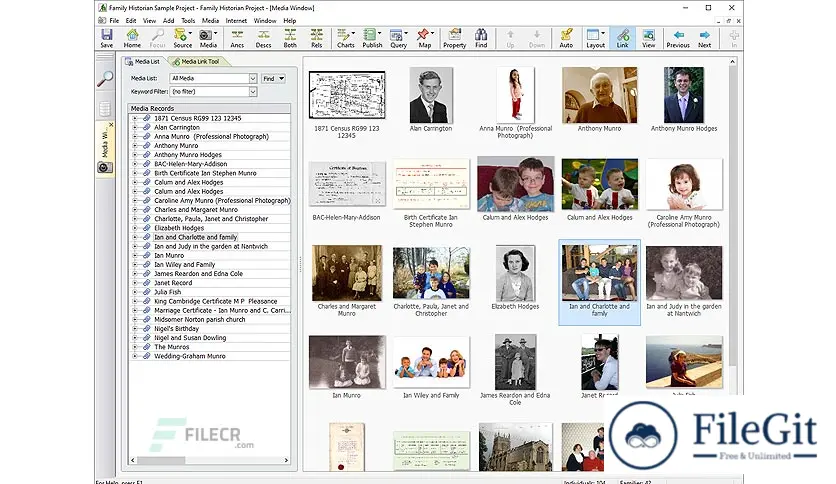The width and height of the screenshot is (836, 484).
Task: Click the camera icon in left sidebar
Action: coord(105,167)
